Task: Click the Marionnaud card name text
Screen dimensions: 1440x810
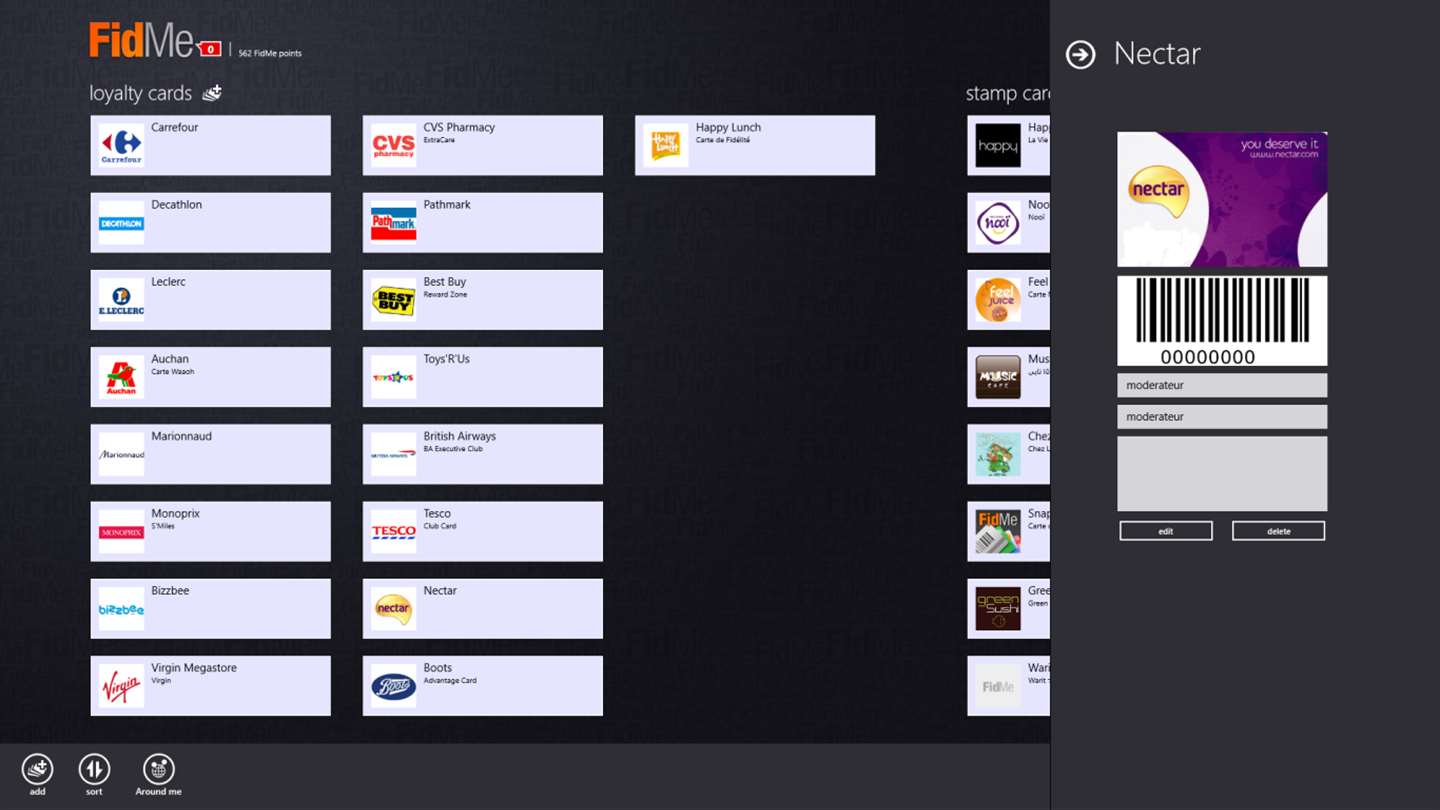Action: pyautogui.click(x=181, y=436)
